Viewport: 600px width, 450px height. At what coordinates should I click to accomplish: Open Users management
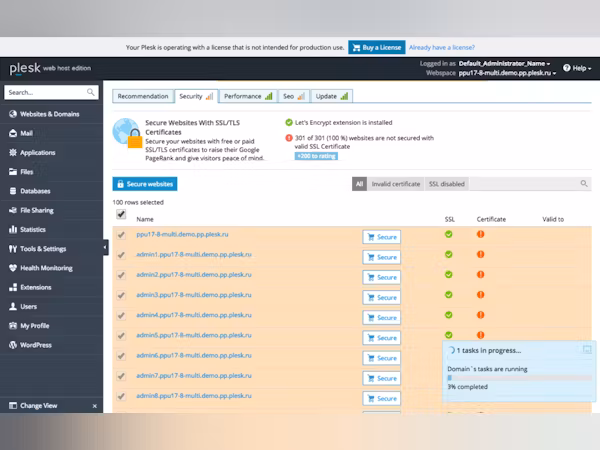23,306
